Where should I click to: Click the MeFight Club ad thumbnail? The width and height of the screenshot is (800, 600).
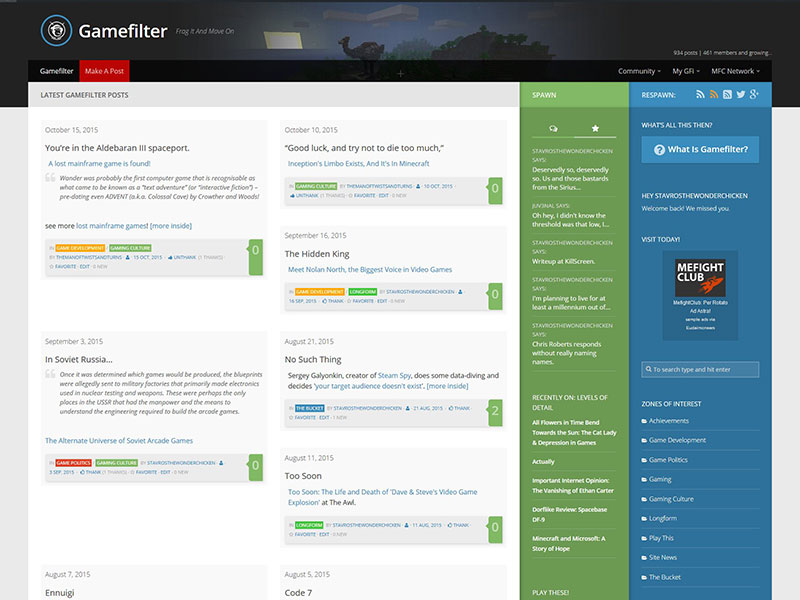pos(700,278)
